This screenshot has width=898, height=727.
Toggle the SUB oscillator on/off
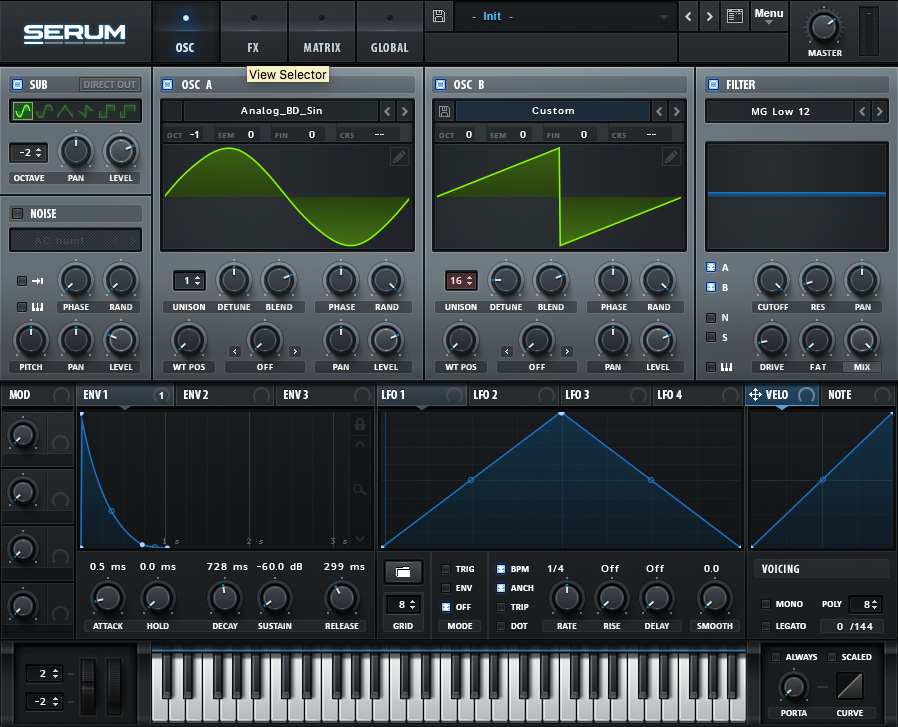pos(18,84)
